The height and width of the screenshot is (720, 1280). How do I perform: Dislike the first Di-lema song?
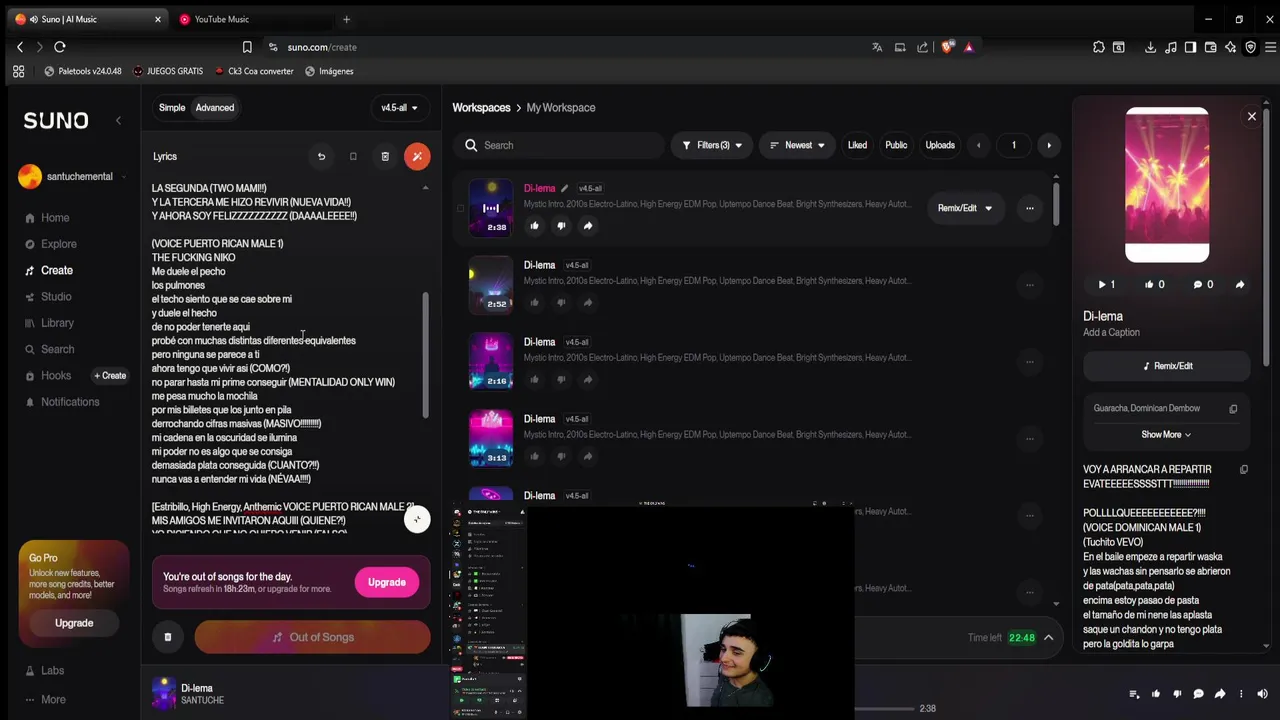(561, 226)
